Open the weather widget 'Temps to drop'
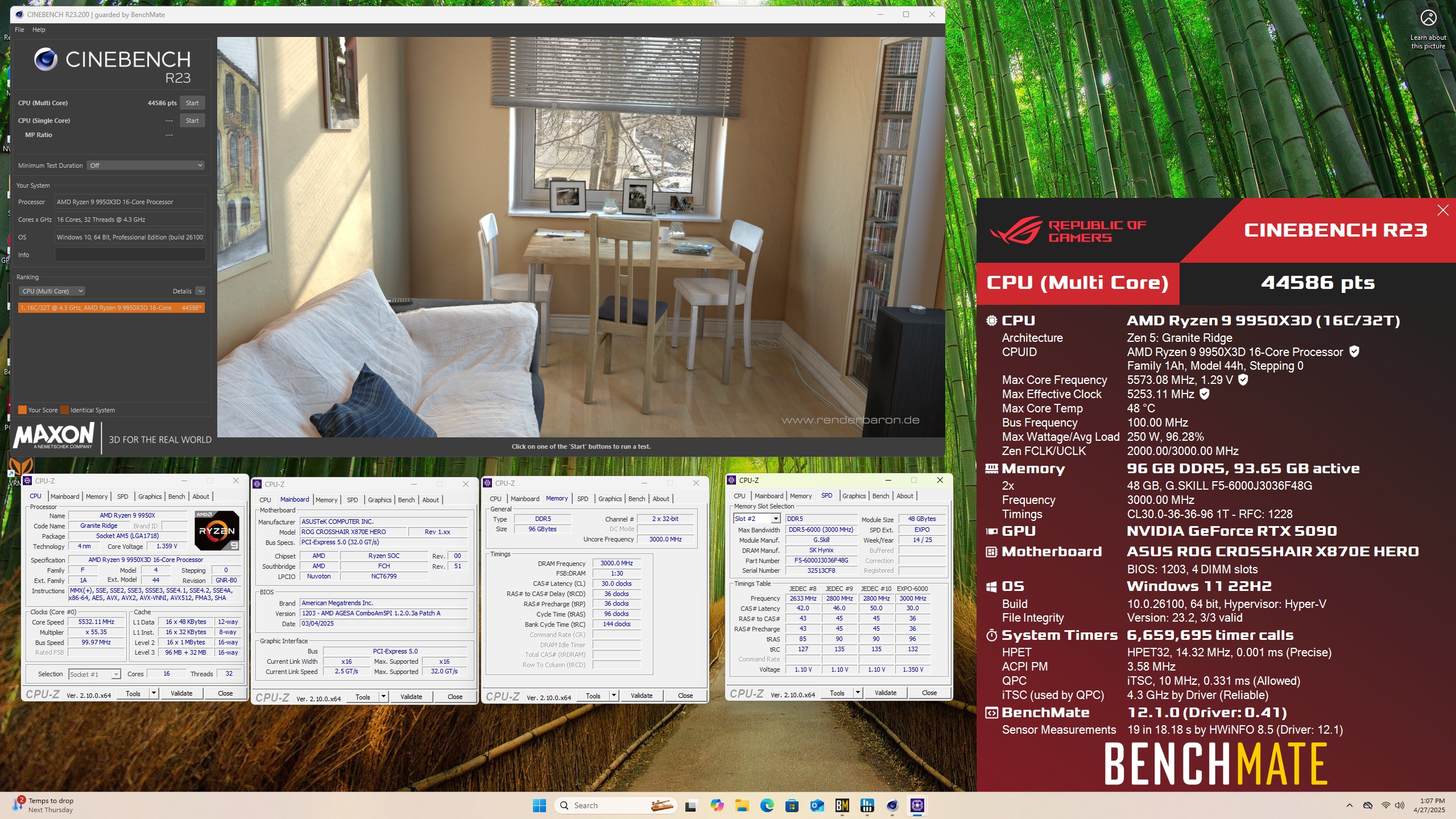1456x819 pixels. point(44,805)
